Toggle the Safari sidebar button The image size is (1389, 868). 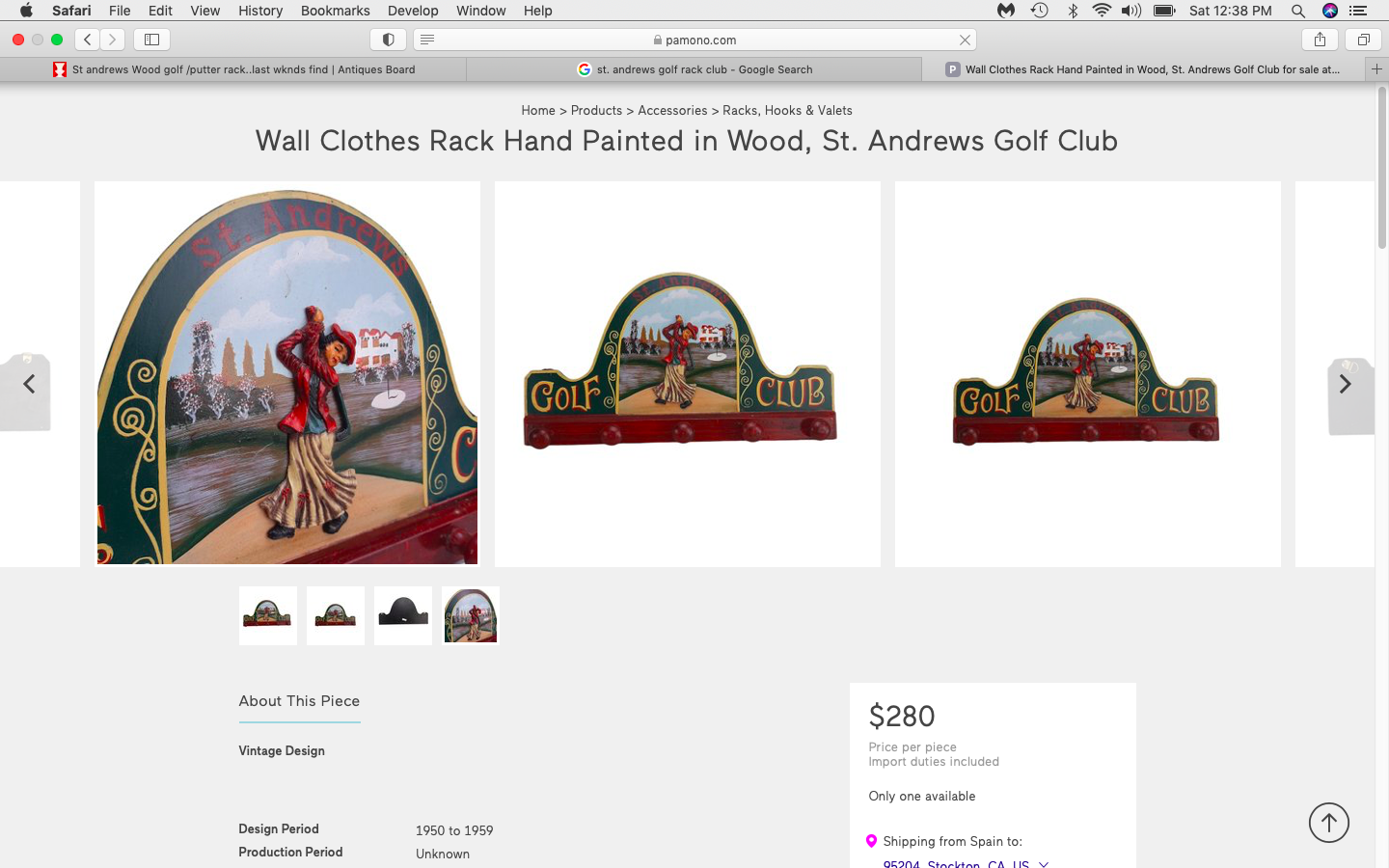pyautogui.click(x=151, y=40)
